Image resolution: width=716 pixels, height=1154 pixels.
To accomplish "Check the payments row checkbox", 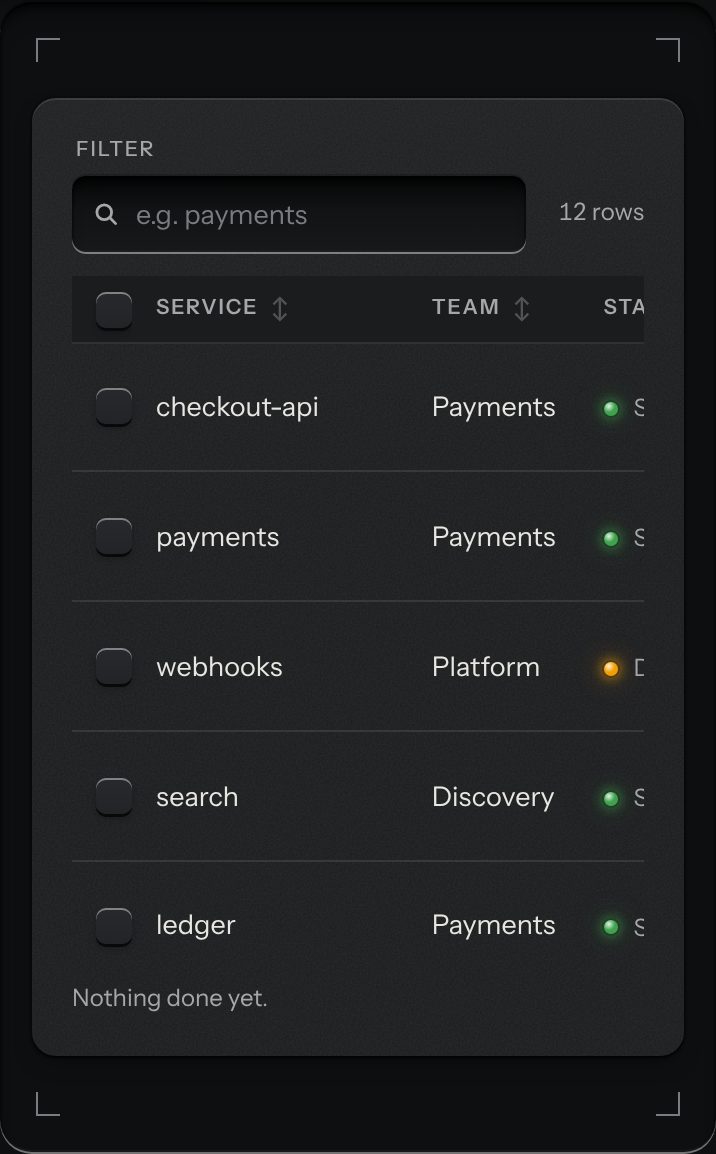I will point(114,537).
